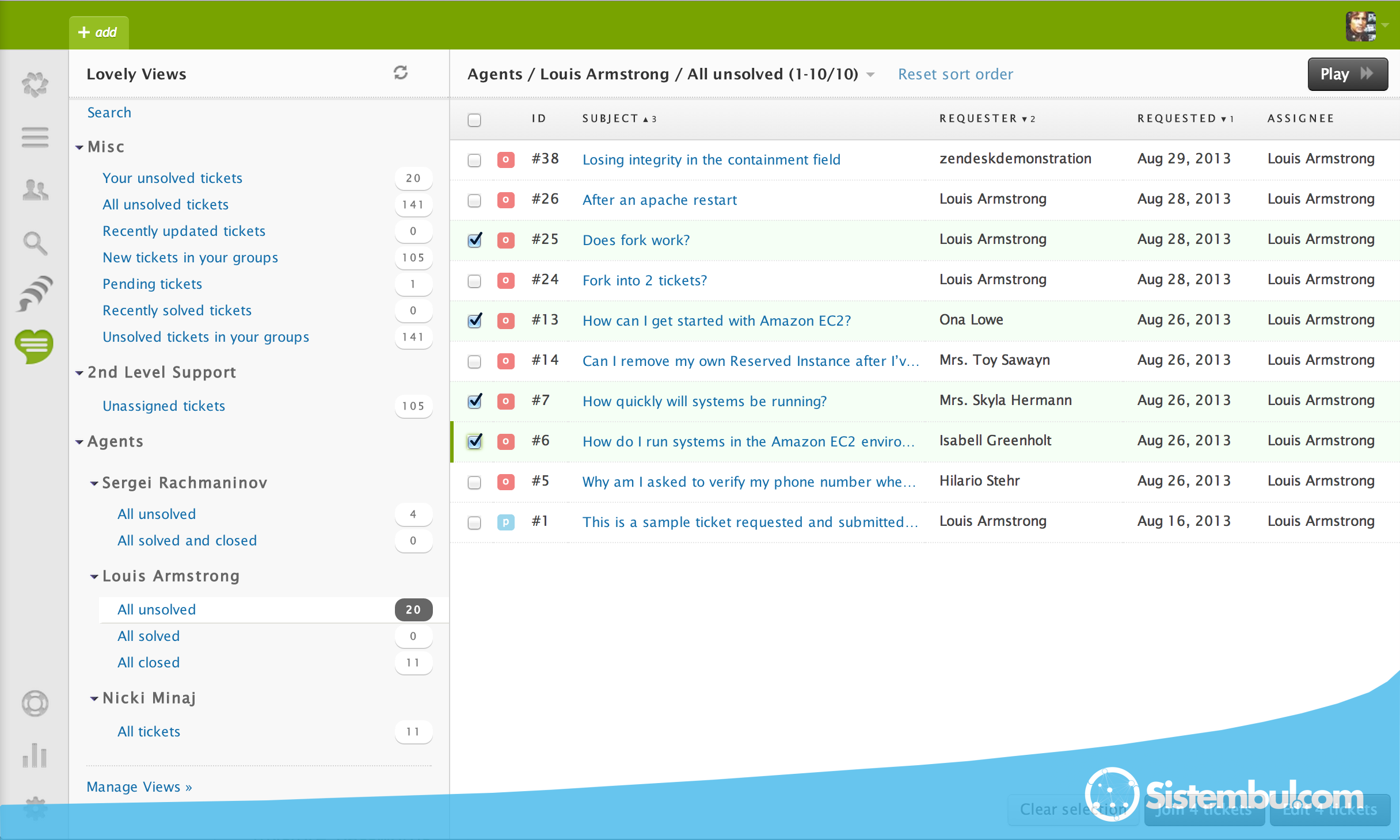The image size is (1400, 840).
Task: Open the feed signal sidebar icon
Action: click(35, 293)
